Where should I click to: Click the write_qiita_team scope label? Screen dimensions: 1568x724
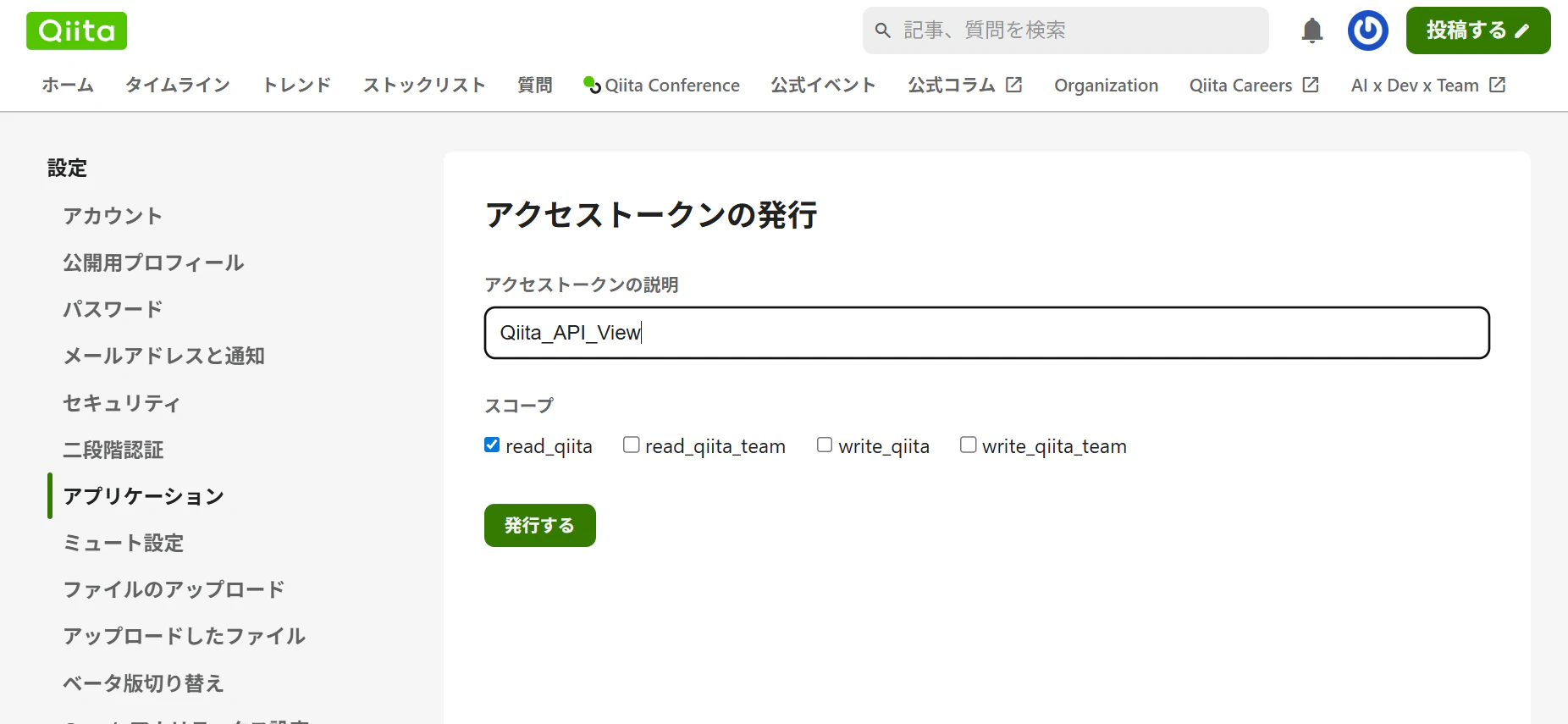(x=1054, y=446)
